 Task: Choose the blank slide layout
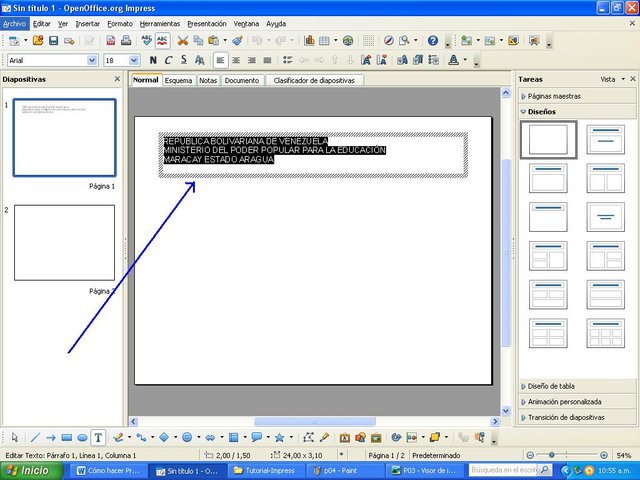coord(548,140)
